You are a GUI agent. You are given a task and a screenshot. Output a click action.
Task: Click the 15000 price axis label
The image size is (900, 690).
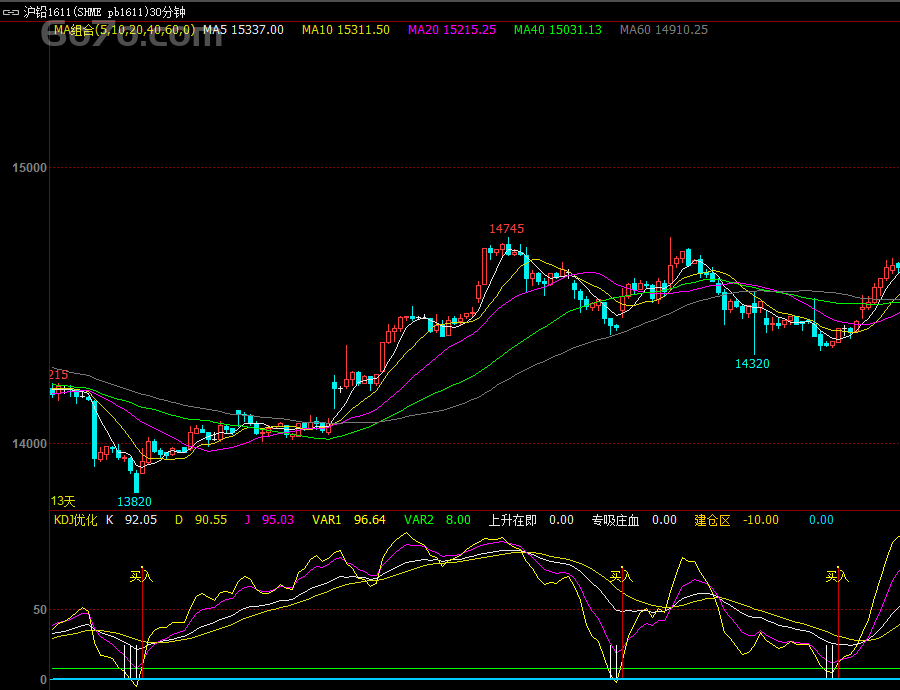point(30,168)
